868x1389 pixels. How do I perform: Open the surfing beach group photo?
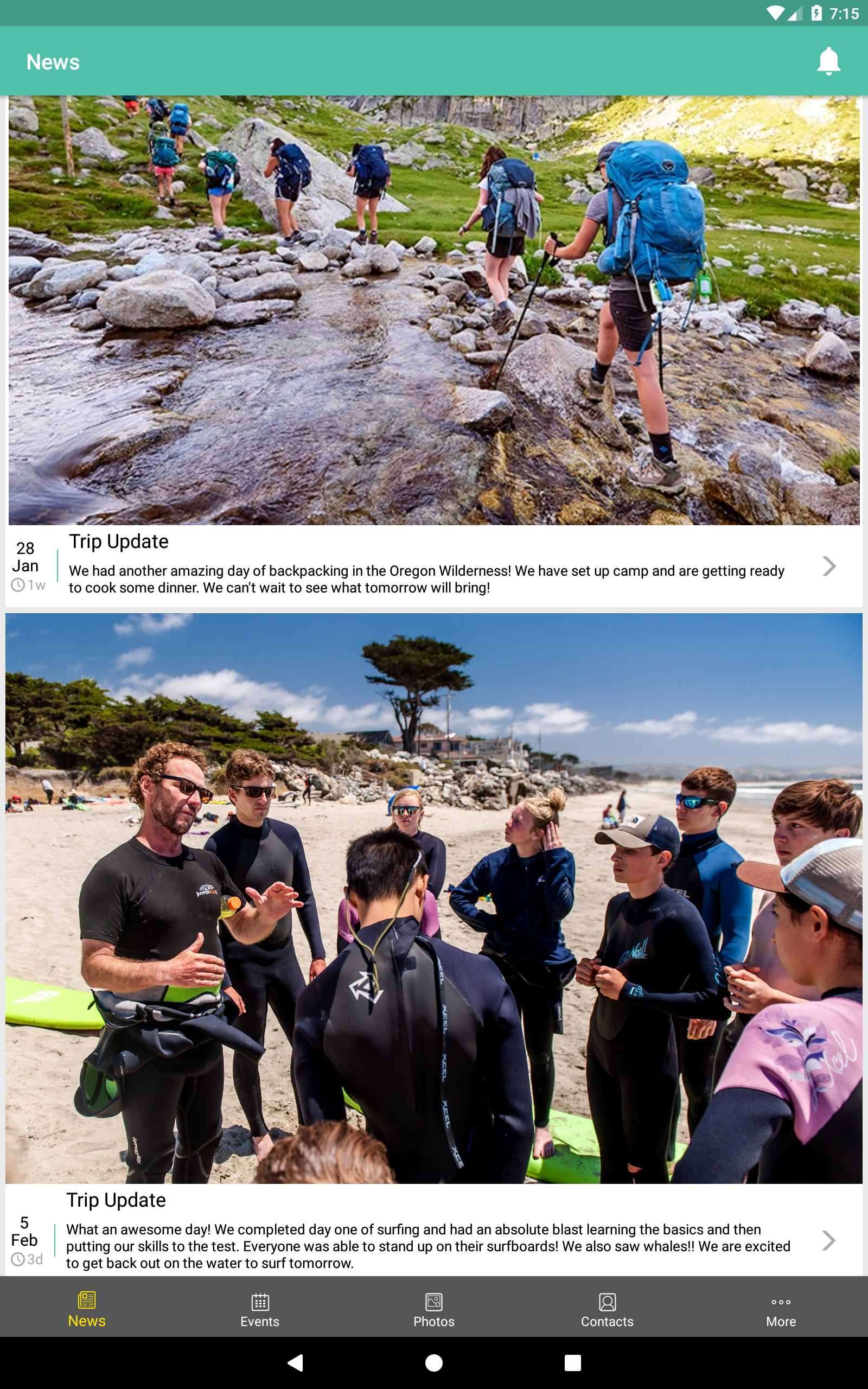[x=434, y=899]
